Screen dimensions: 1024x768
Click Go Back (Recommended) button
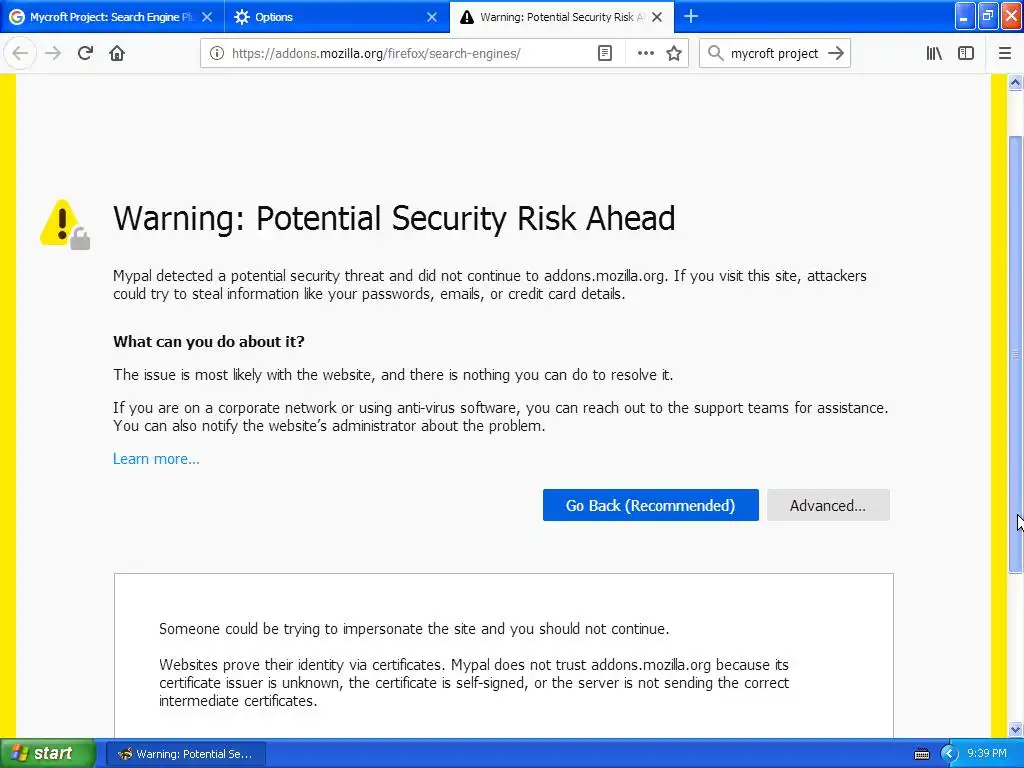click(650, 505)
